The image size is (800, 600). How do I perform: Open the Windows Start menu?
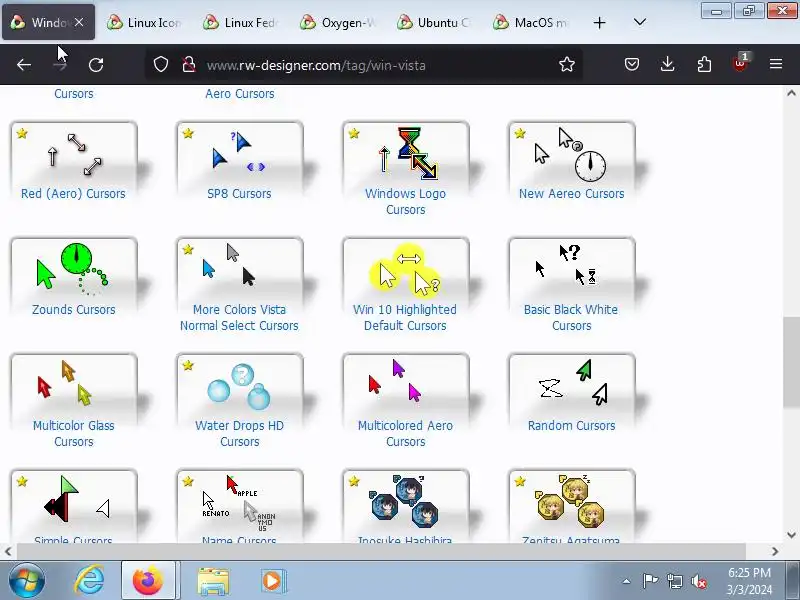tap(26, 581)
